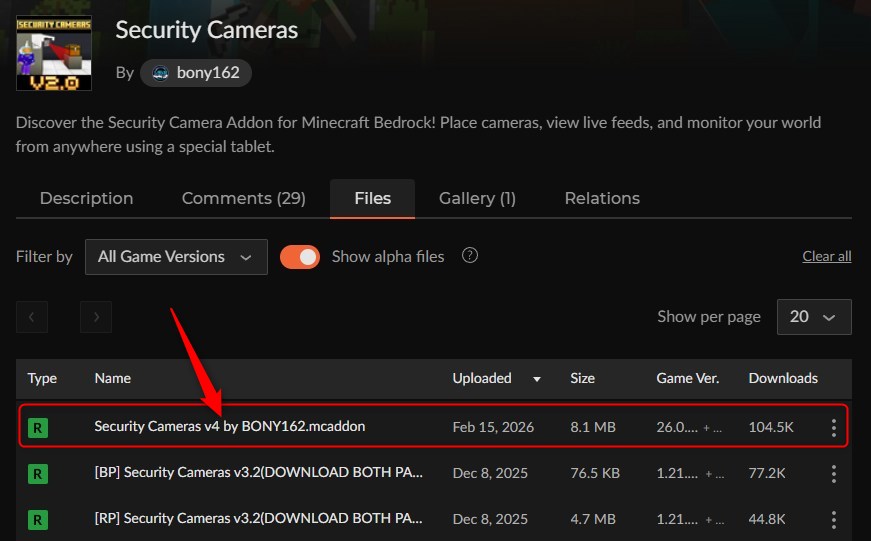
Task: Sort by Uploaded column header
Action: pos(482,378)
